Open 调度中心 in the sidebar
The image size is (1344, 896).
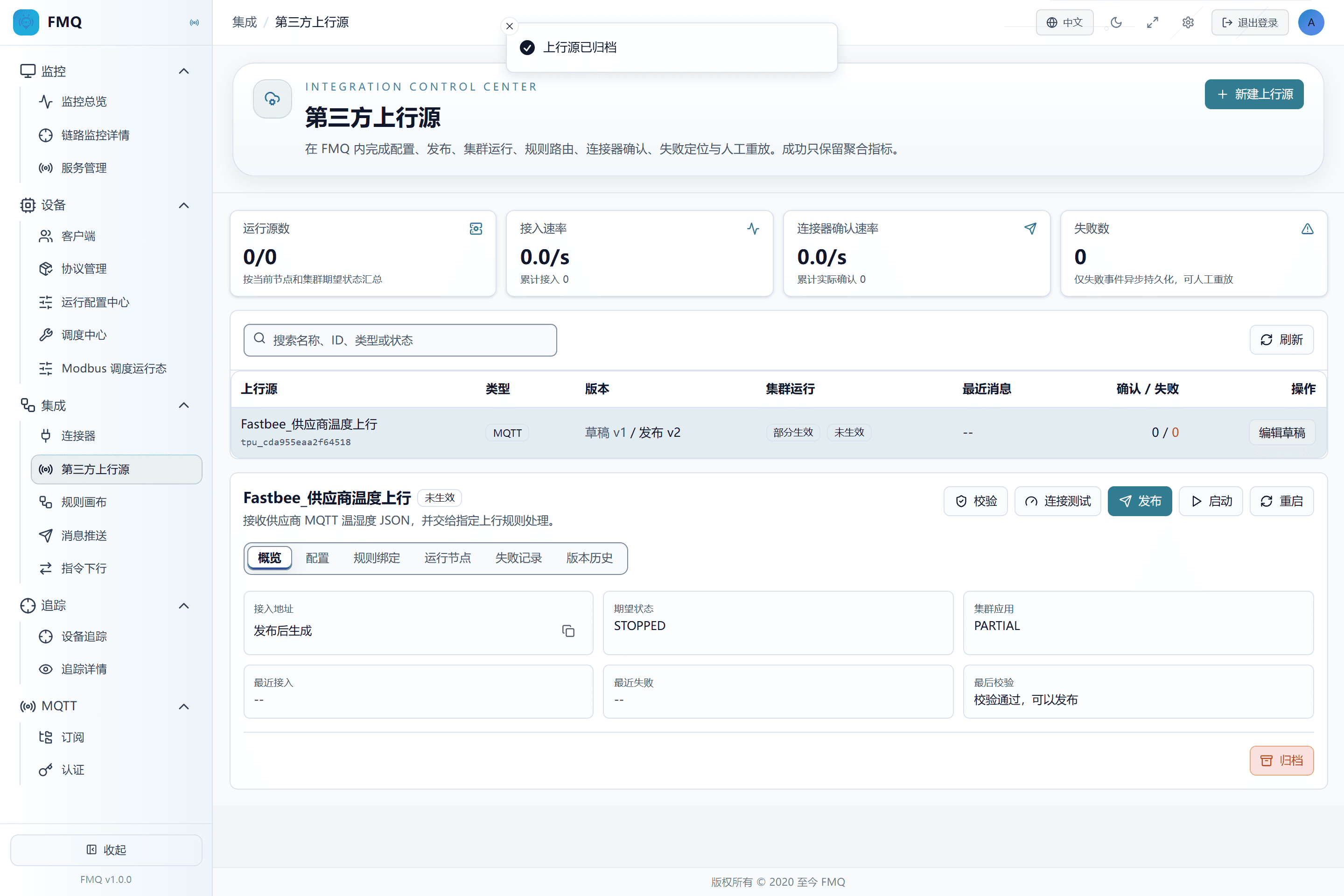(x=117, y=335)
